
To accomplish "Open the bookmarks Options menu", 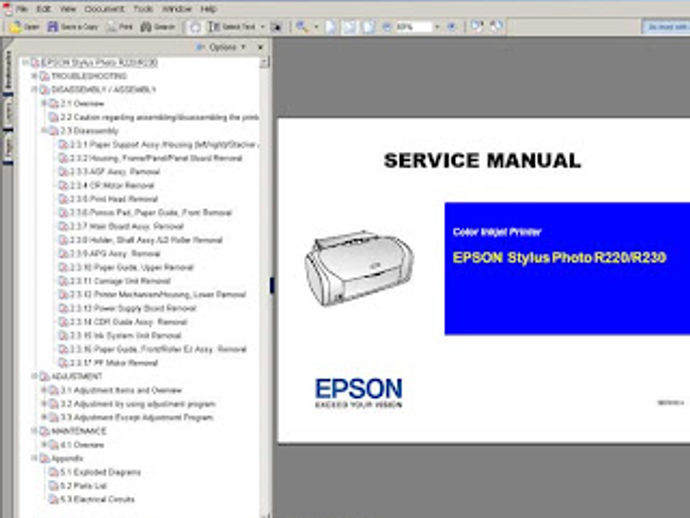I will [221, 47].
